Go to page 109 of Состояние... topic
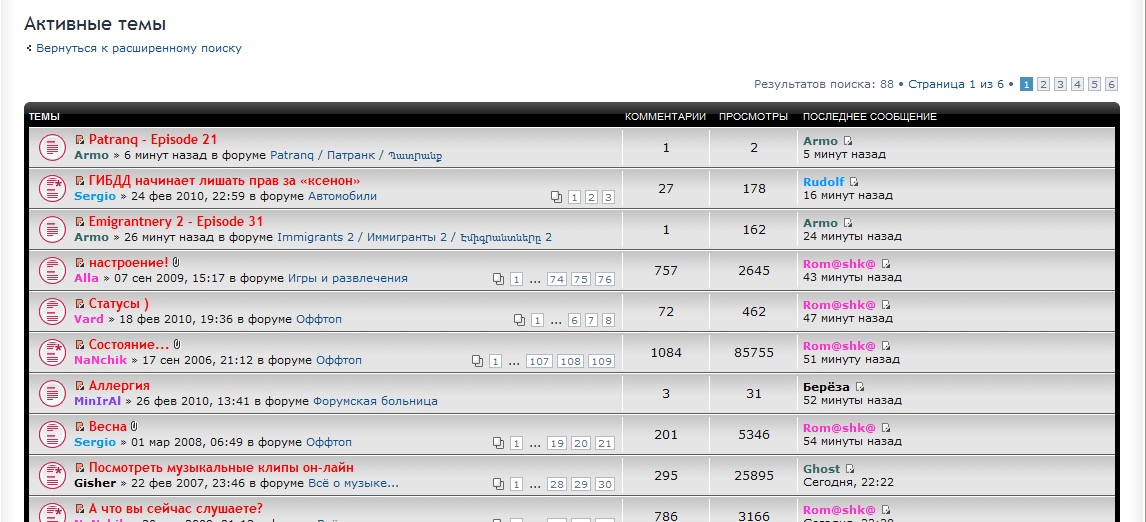This screenshot has width=1146, height=522. 601,361
